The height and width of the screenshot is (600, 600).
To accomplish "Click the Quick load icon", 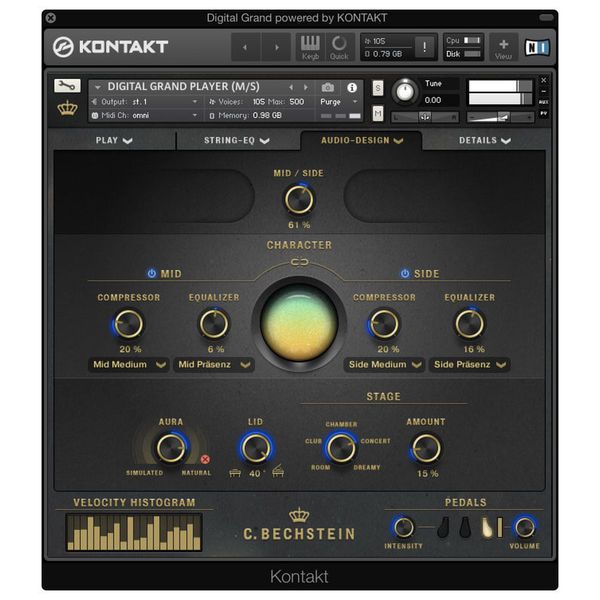I will (339, 46).
